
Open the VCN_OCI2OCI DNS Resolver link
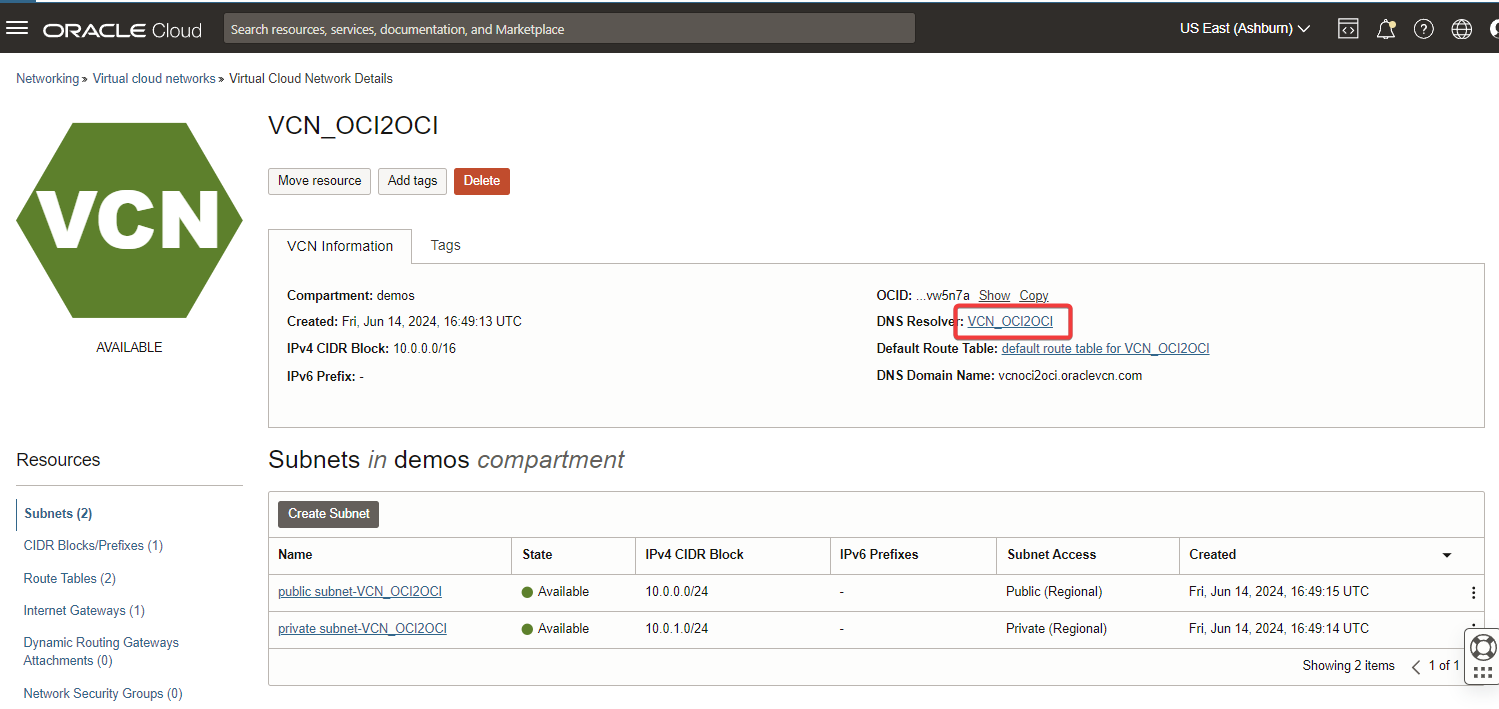coord(1010,322)
